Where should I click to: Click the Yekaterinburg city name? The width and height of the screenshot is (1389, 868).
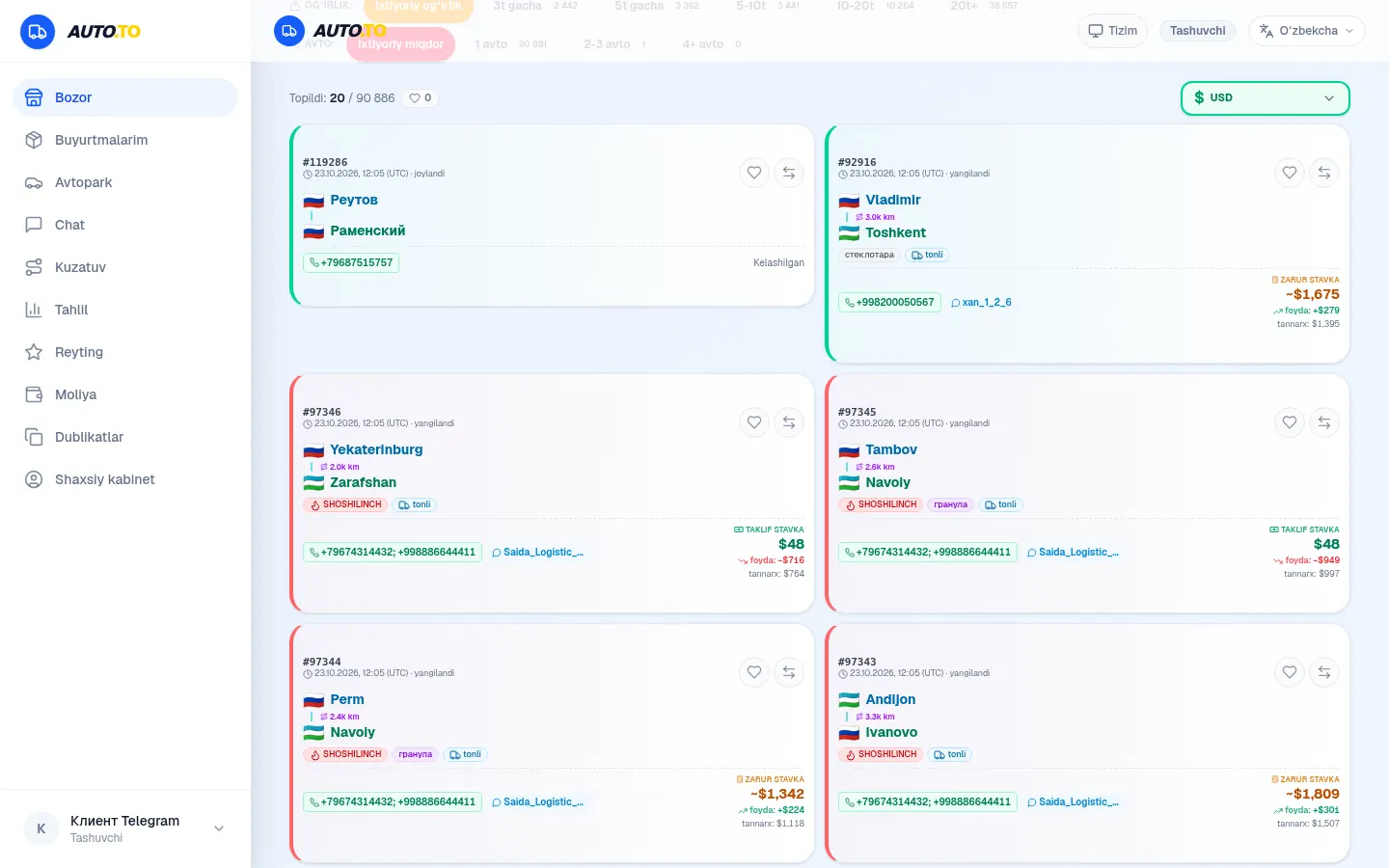tap(376, 449)
